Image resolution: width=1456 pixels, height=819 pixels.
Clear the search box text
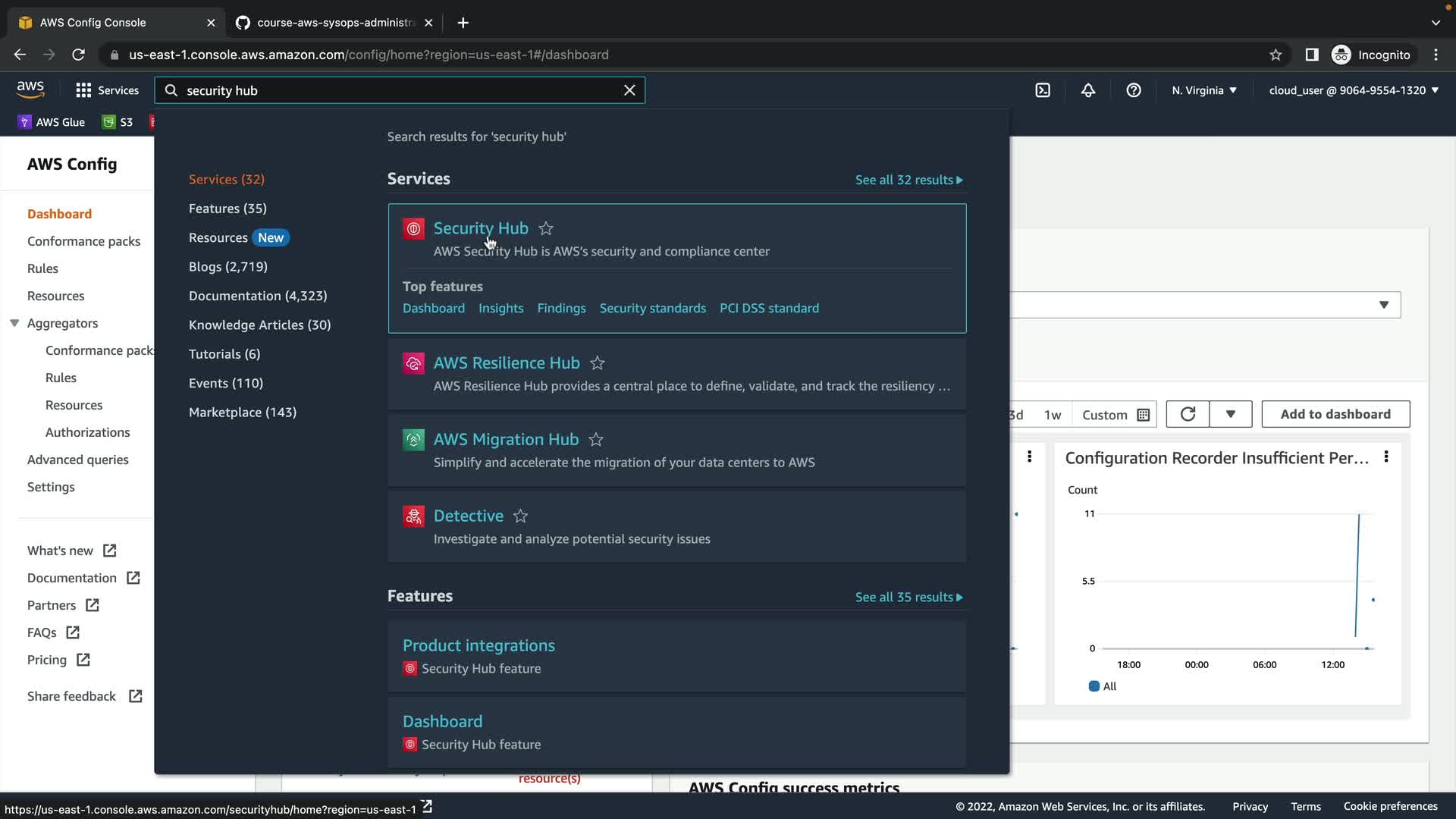tap(629, 90)
